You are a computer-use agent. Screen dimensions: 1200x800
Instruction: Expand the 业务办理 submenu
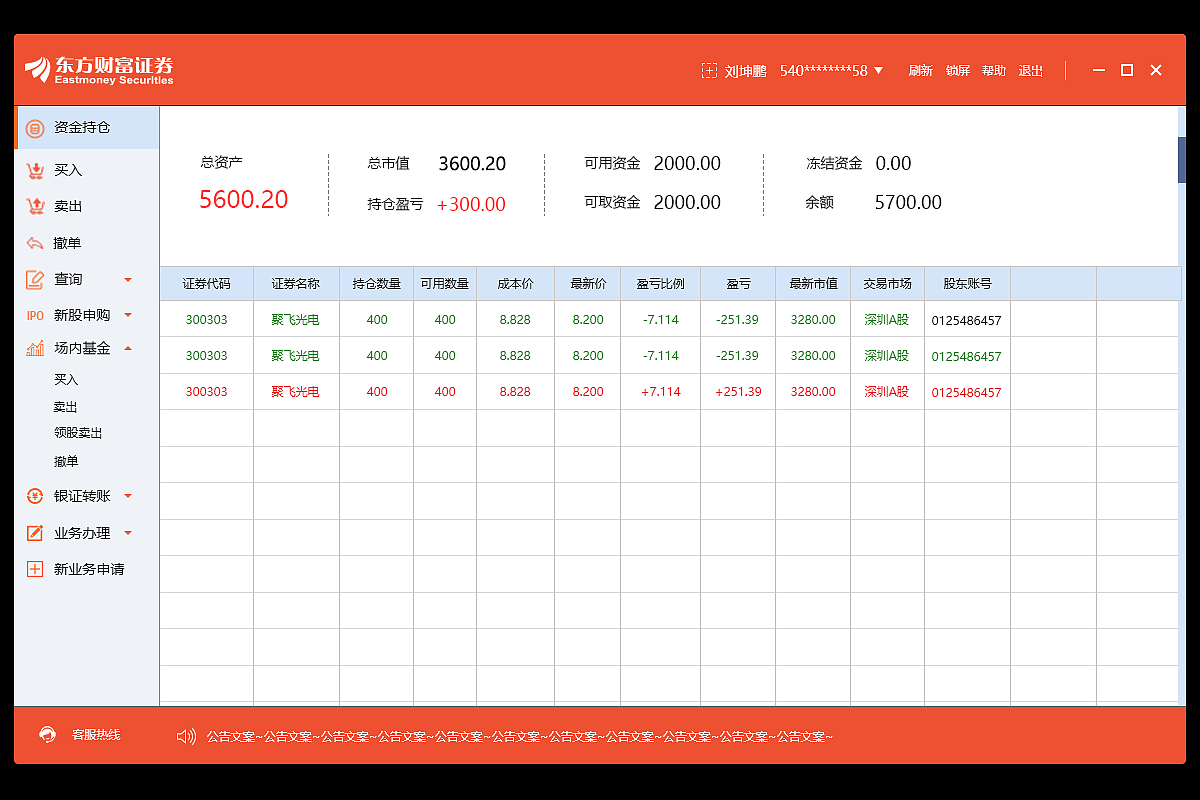128,532
